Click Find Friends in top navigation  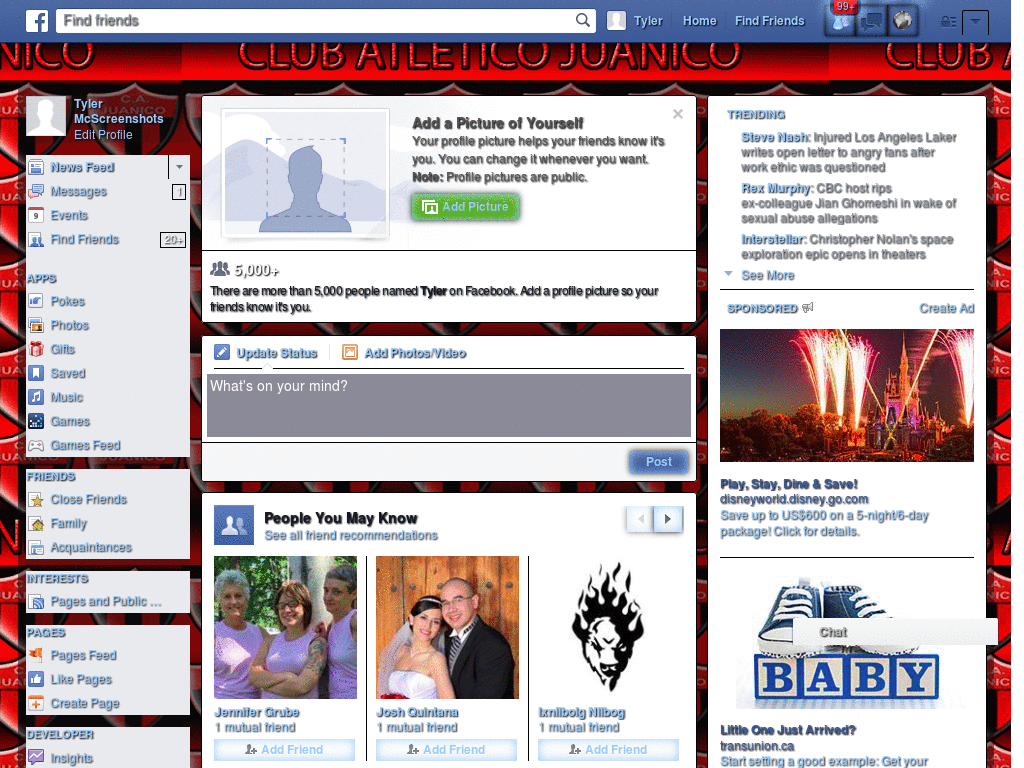(x=769, y=21)
